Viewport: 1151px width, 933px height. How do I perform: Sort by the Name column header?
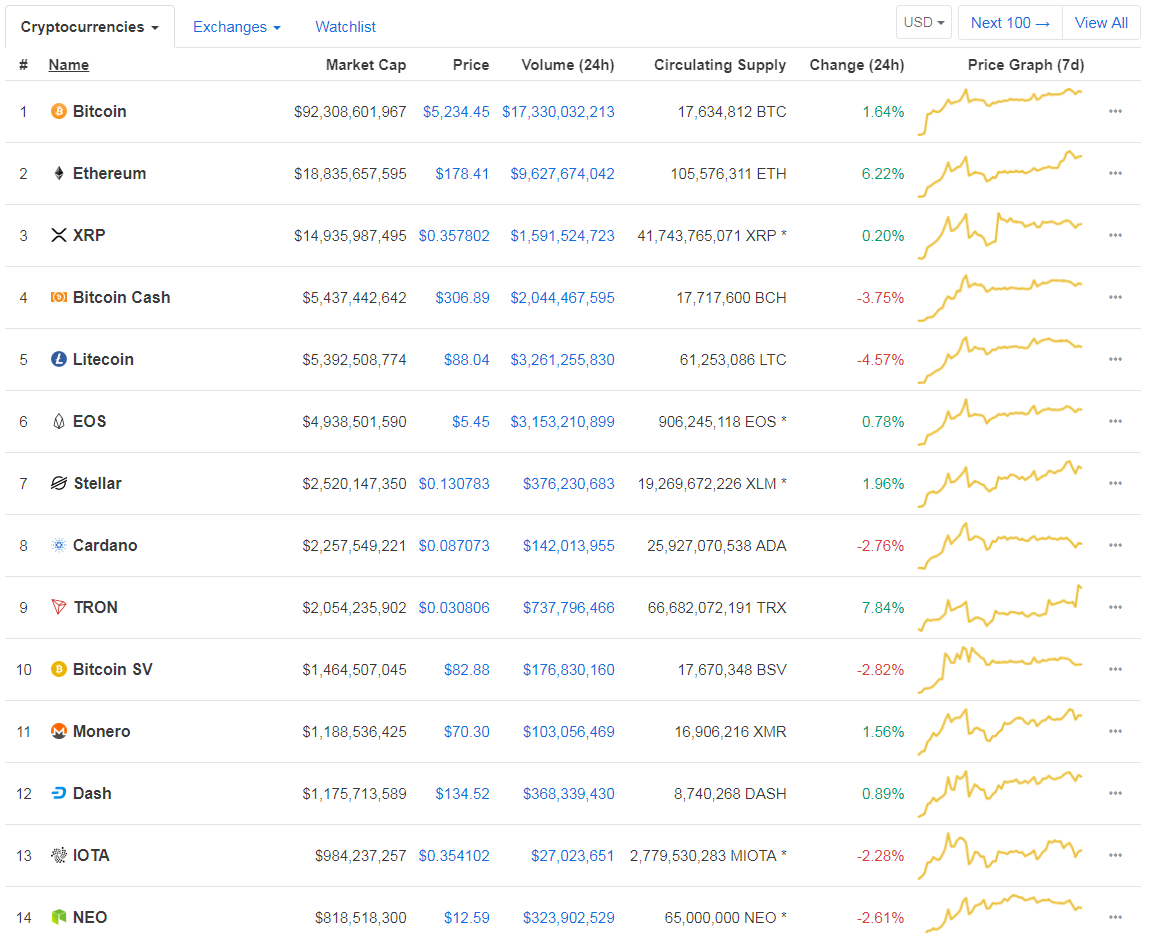(x=68, y=65)
